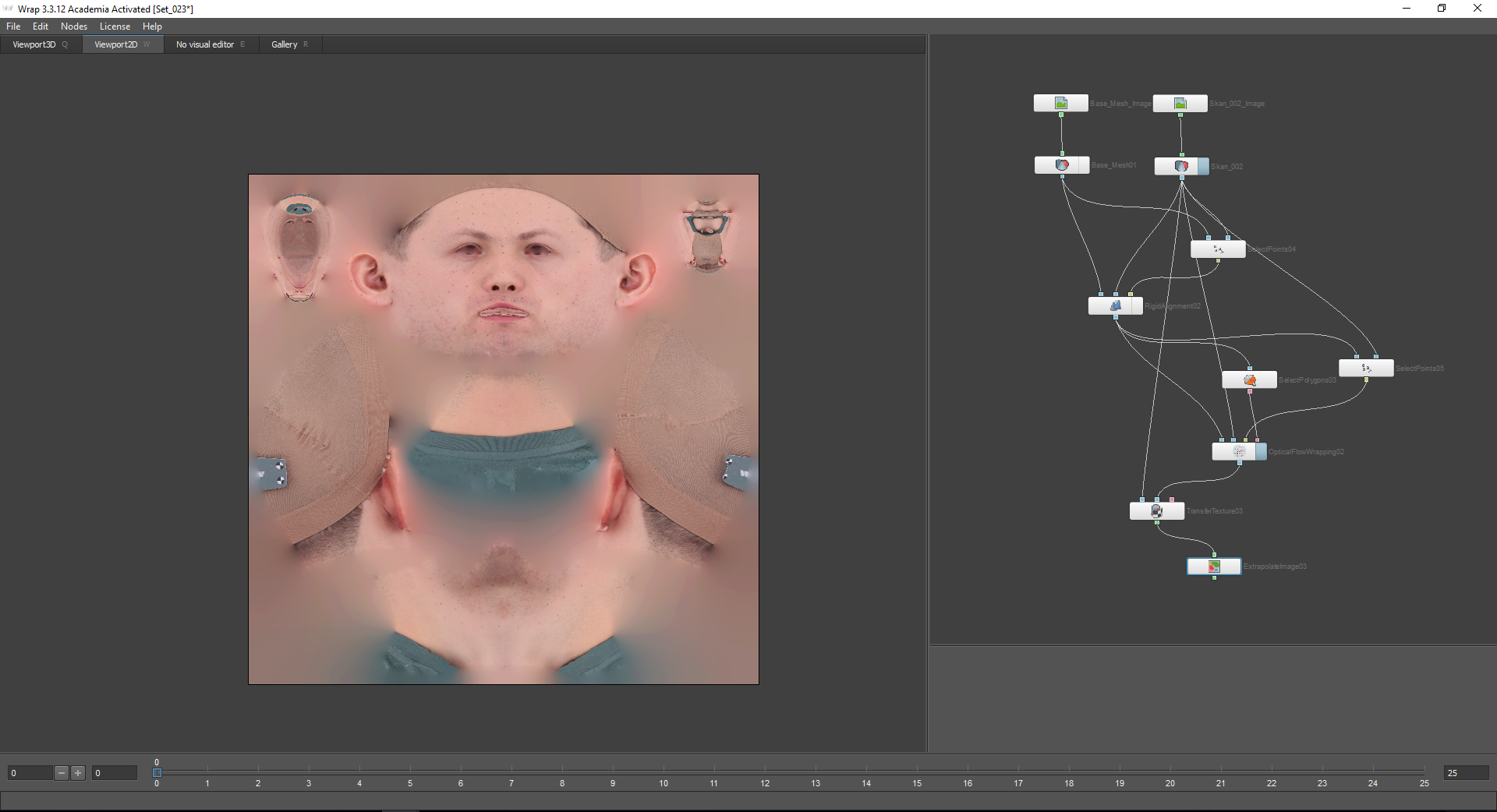
Task: Click the Base_Mesh01 node label
Action: [x=1114, y=165]
